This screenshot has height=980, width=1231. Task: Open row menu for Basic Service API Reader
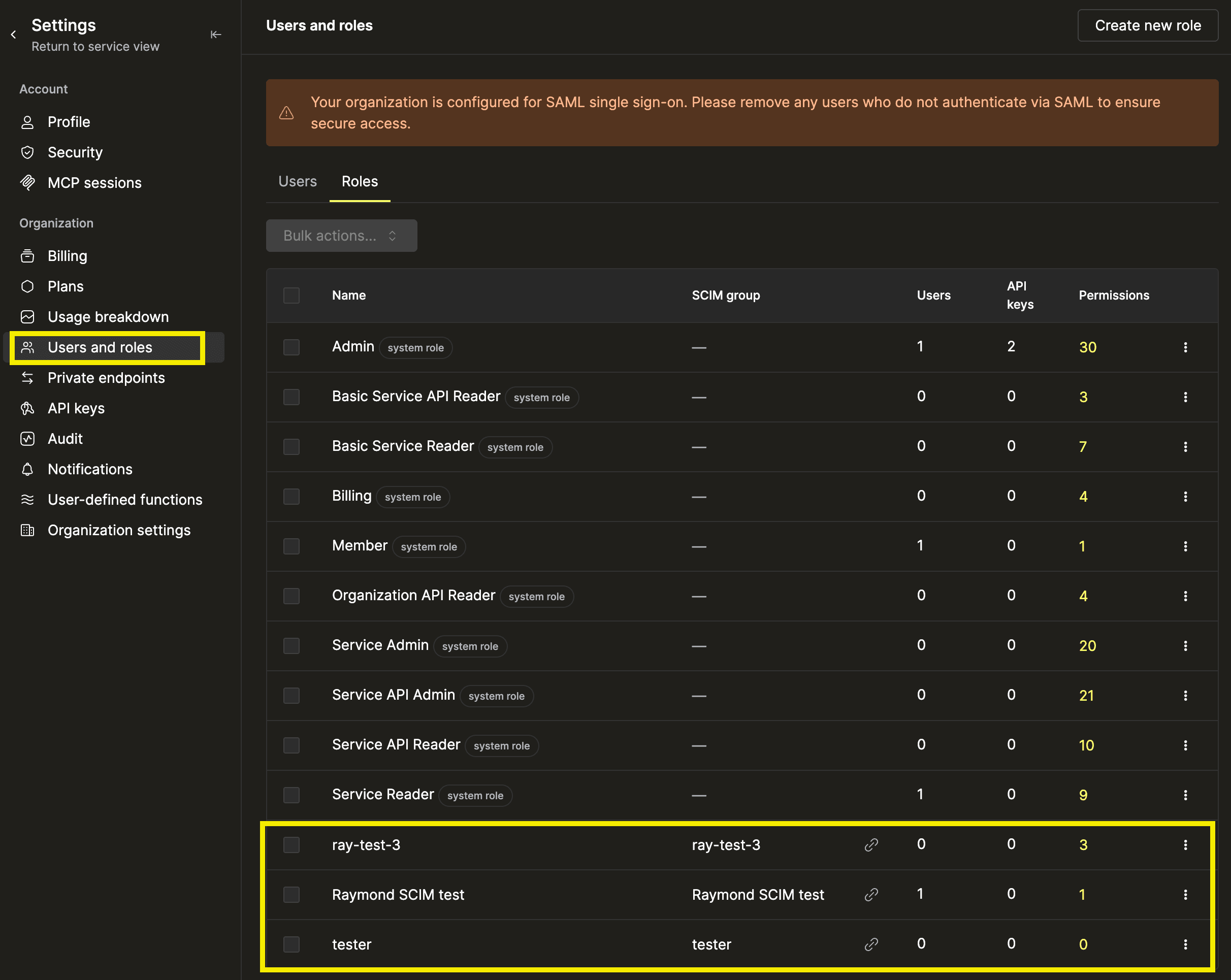1185,397
